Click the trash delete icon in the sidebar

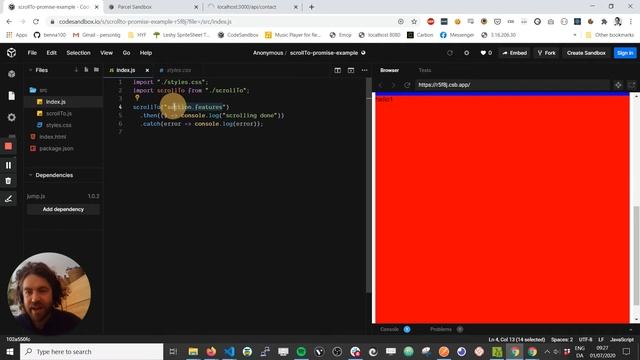pyautogui.click(x=9, y=181)
